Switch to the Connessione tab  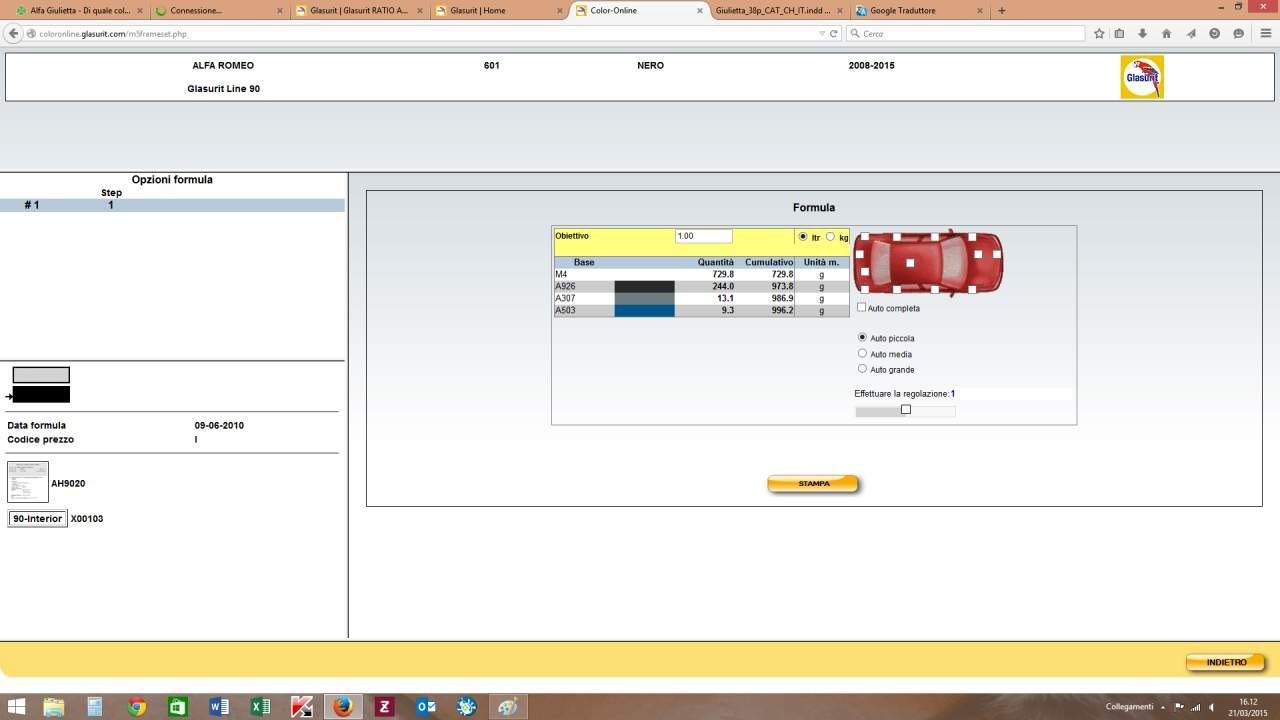click(218, 11)
